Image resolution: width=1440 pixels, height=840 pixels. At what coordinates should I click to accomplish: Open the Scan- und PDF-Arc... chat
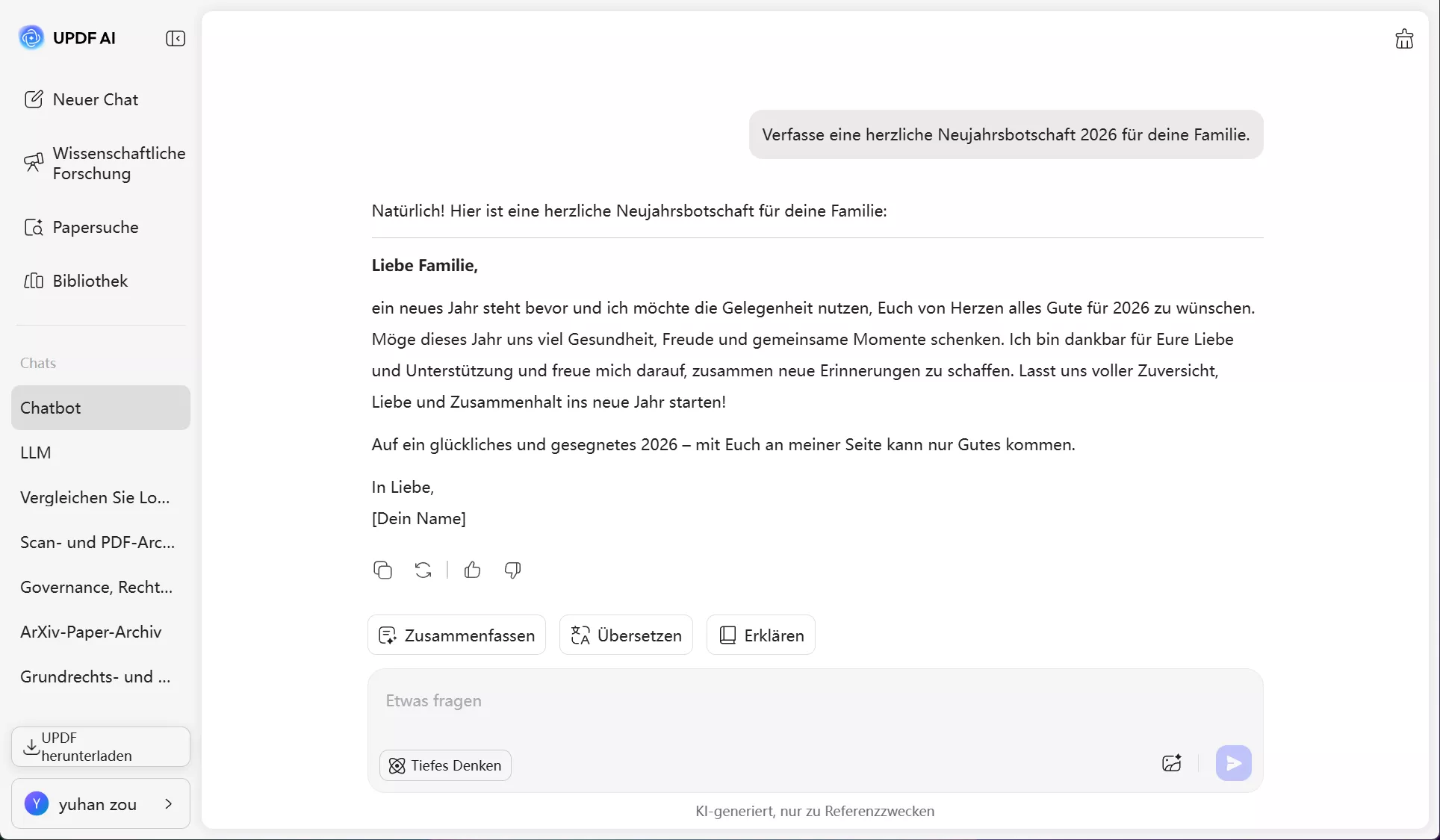click(97, 543)
